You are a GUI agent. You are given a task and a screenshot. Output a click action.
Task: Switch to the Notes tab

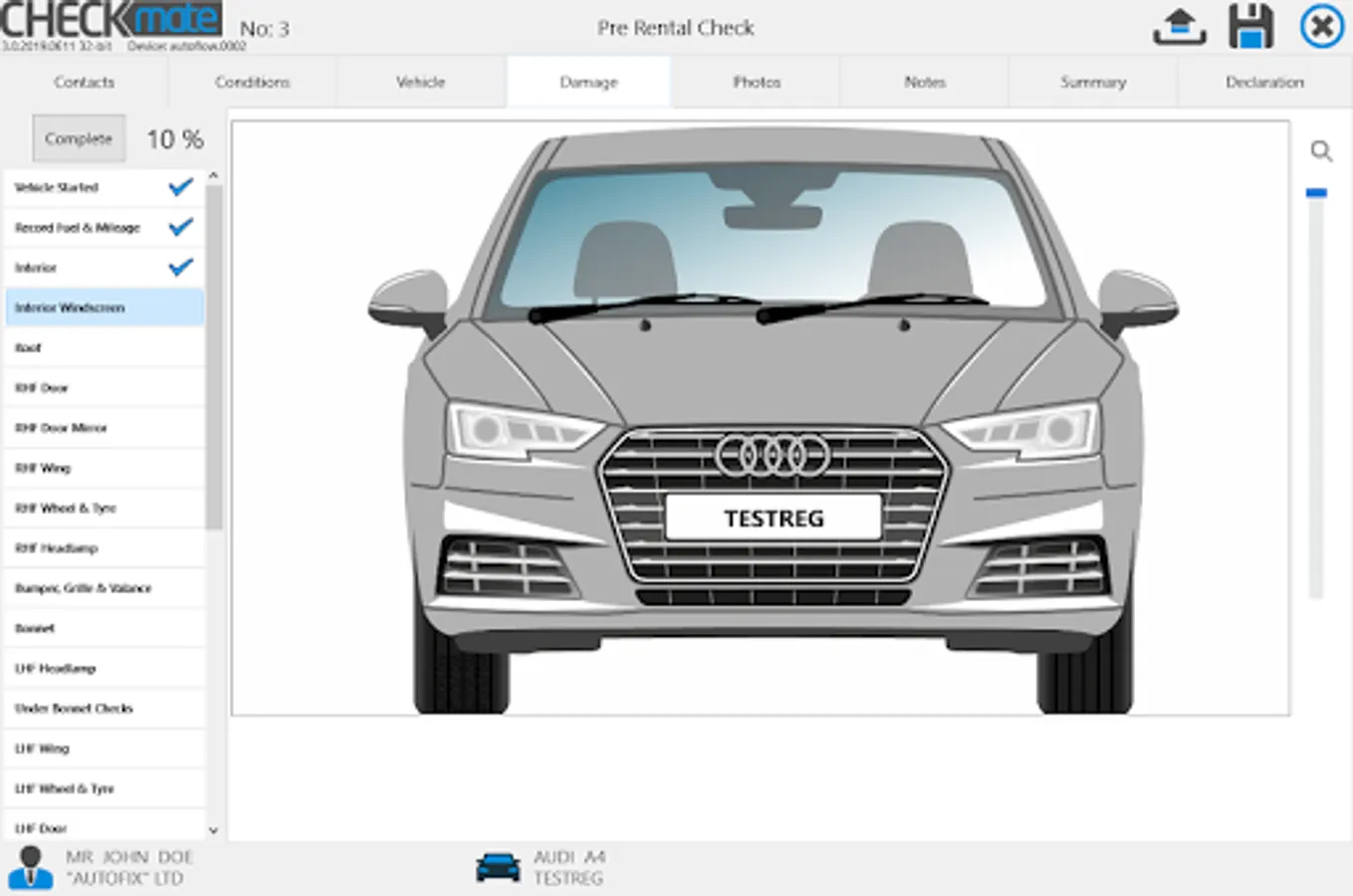click(925, 82)
